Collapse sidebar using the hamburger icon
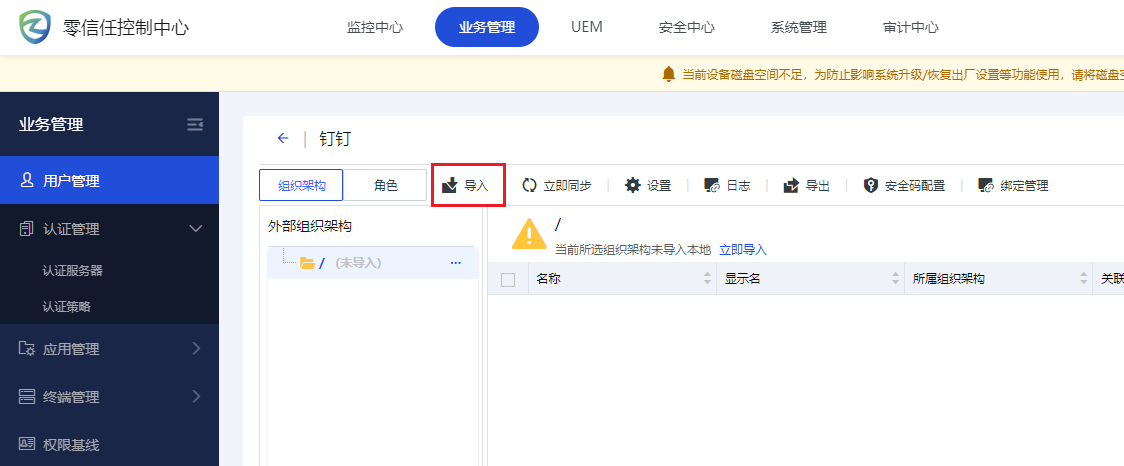Image resolution: width=1124 pixels, height=466 pixels. (x=195, y=125)
